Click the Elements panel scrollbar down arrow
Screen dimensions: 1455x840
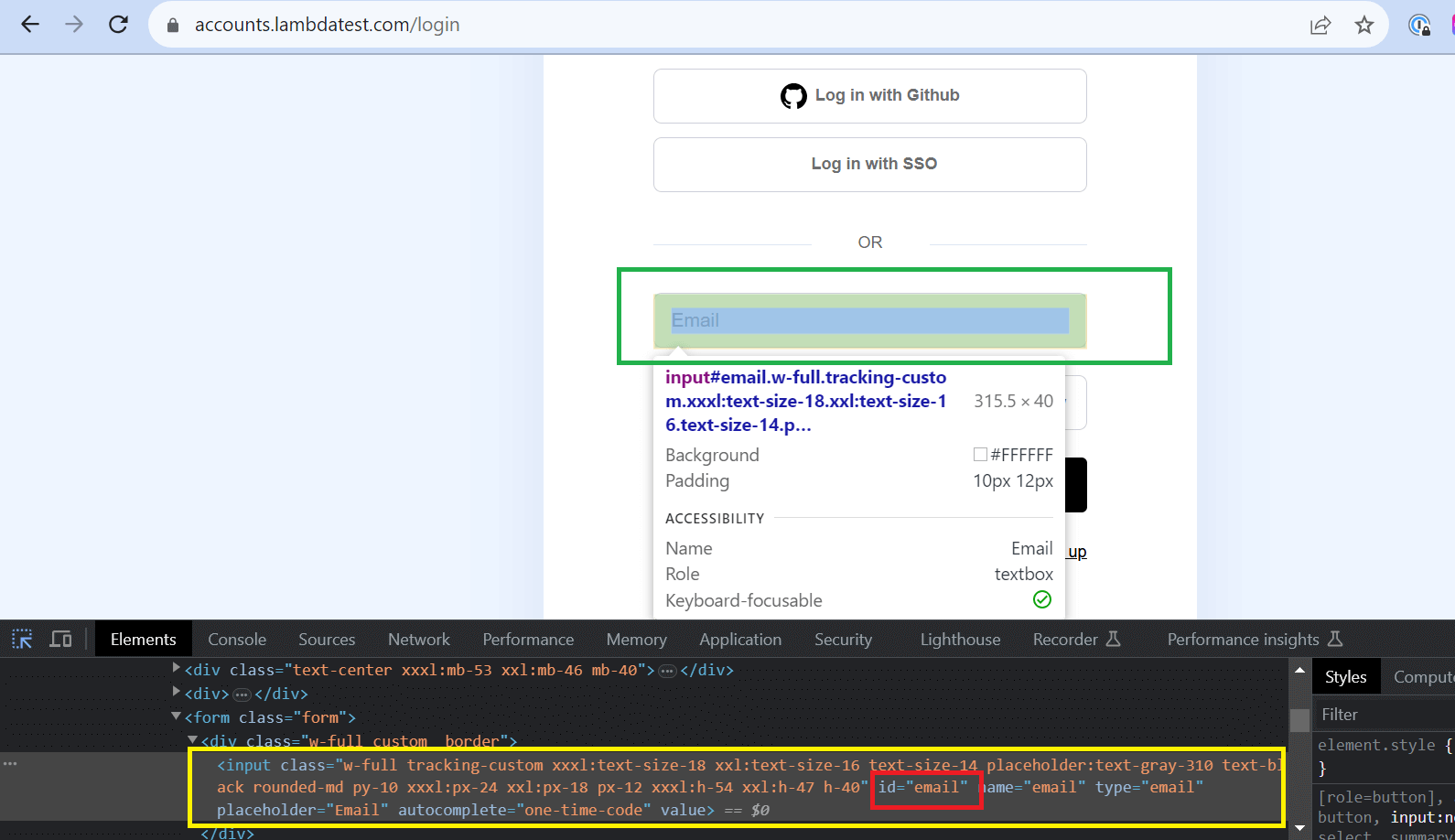(x=1299, y=828)
